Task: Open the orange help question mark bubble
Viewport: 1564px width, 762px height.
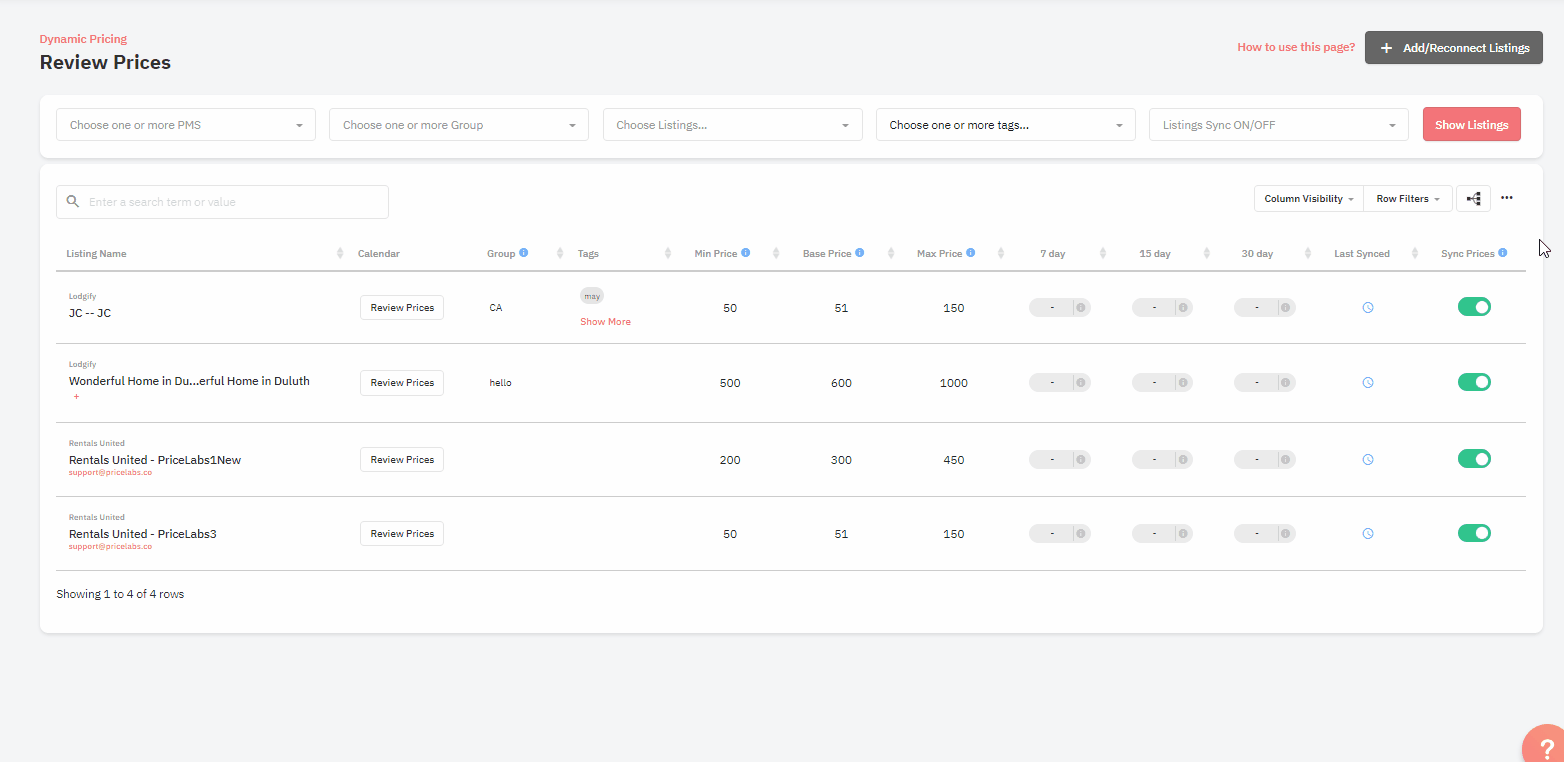Action: (x=1546, y=745)
